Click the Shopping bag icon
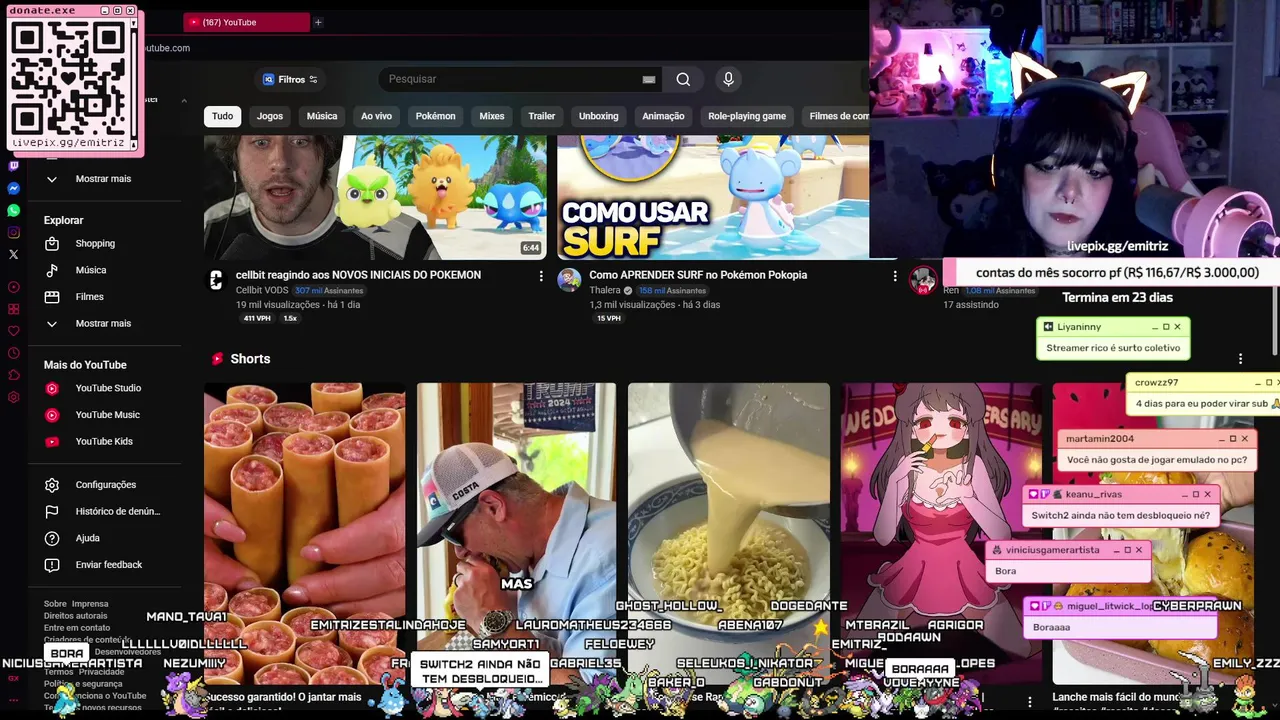Screen dimensions: 1280x720 (52, 243)
